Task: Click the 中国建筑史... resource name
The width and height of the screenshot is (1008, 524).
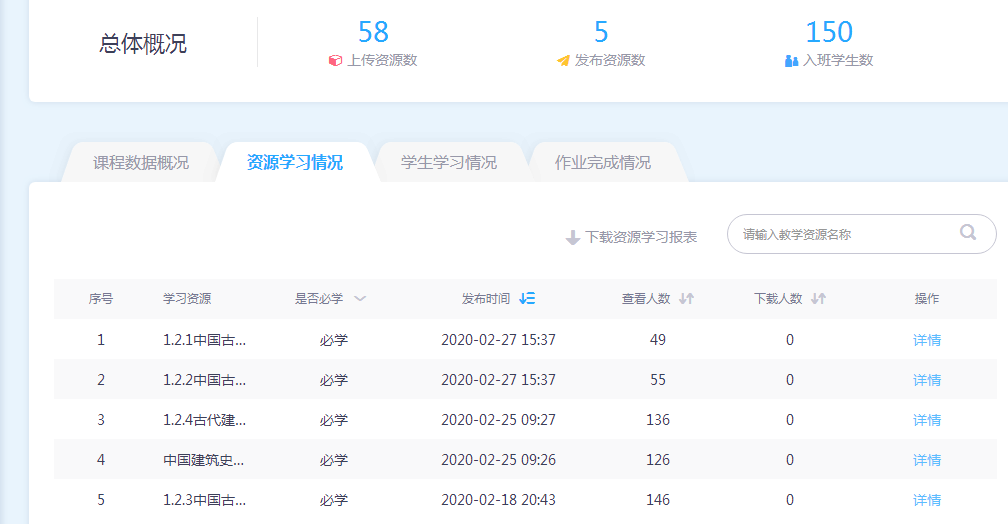Action: [203, 460]
